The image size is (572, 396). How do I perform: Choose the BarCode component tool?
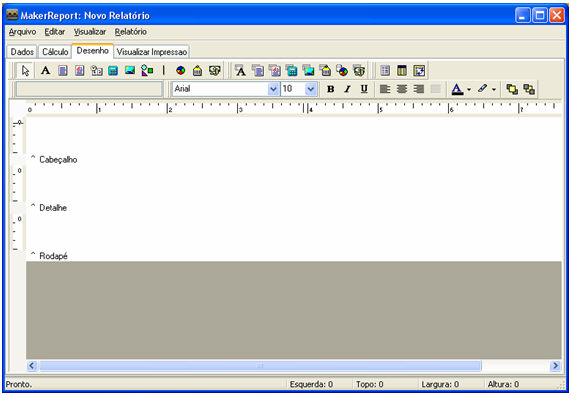pyautogui.click(x=197, y=70)
